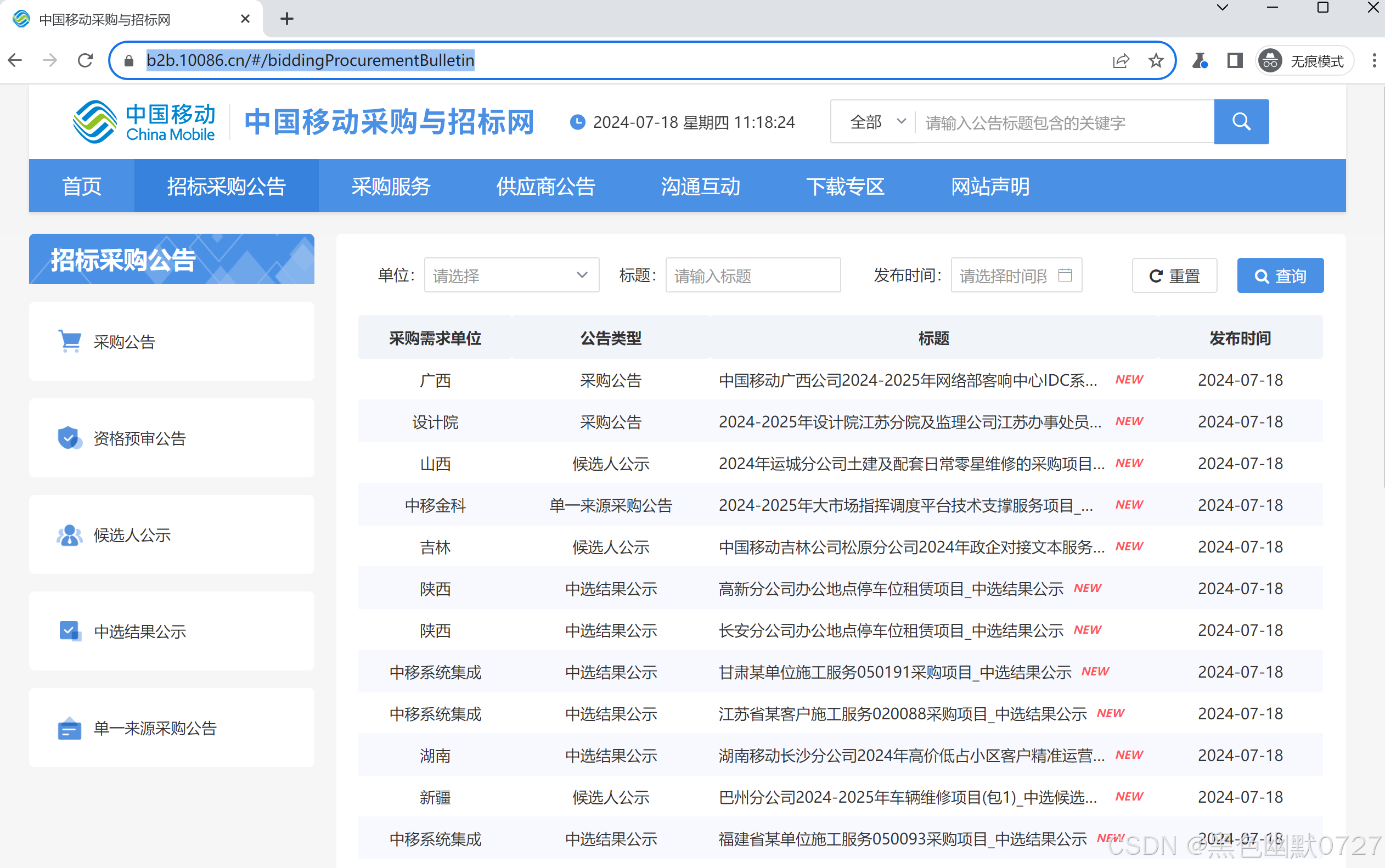Screen dimensions: 1385x868
Task: Open the 单位 请选择 dropdown
Action: pyautogui.click(x=511, y=275)
